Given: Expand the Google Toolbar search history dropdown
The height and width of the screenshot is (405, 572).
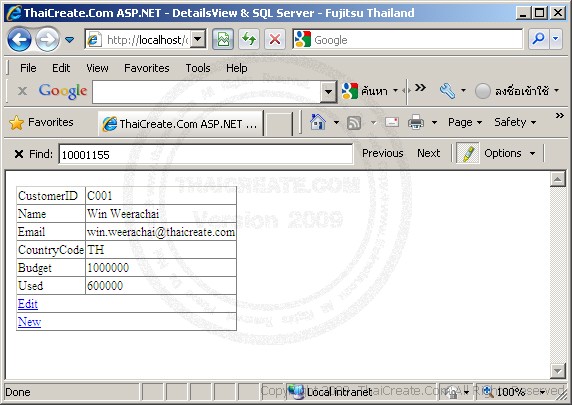Looking at the screenshot, I should click(x=328, y=92).
